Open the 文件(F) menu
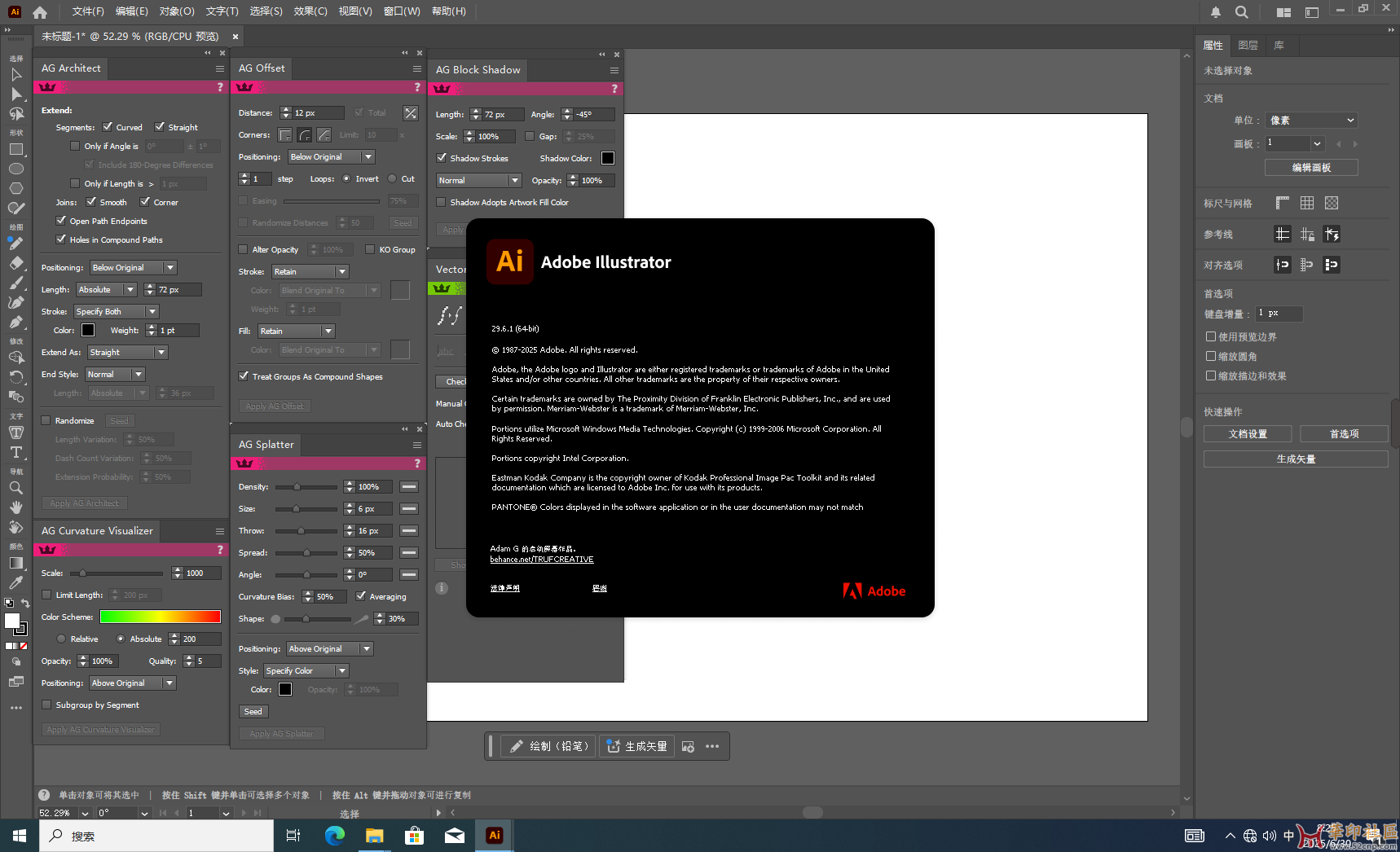 [x=88, y=11]
